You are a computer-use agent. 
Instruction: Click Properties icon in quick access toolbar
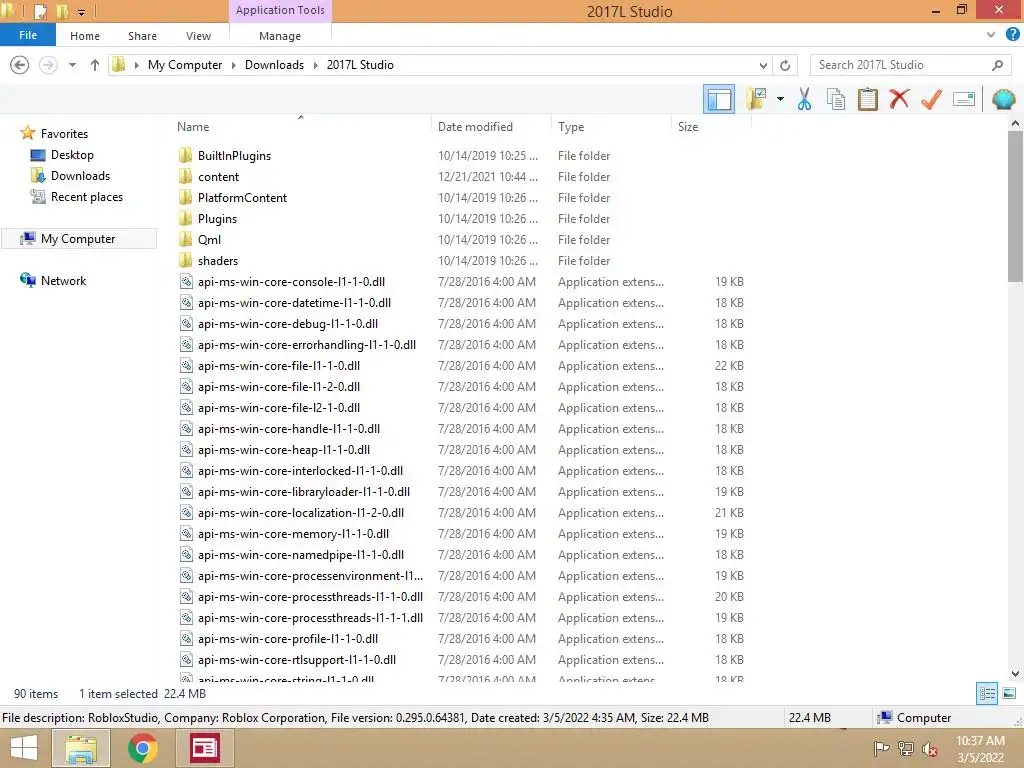(x=40, y=11)
